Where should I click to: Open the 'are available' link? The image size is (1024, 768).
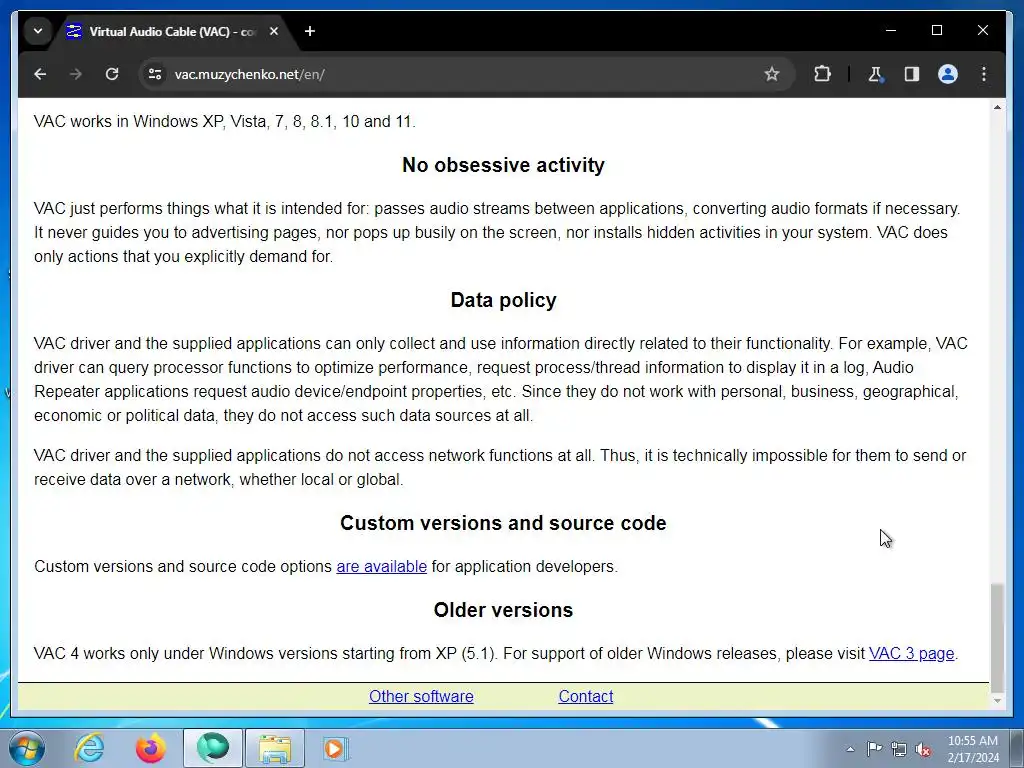coord(381,566)
